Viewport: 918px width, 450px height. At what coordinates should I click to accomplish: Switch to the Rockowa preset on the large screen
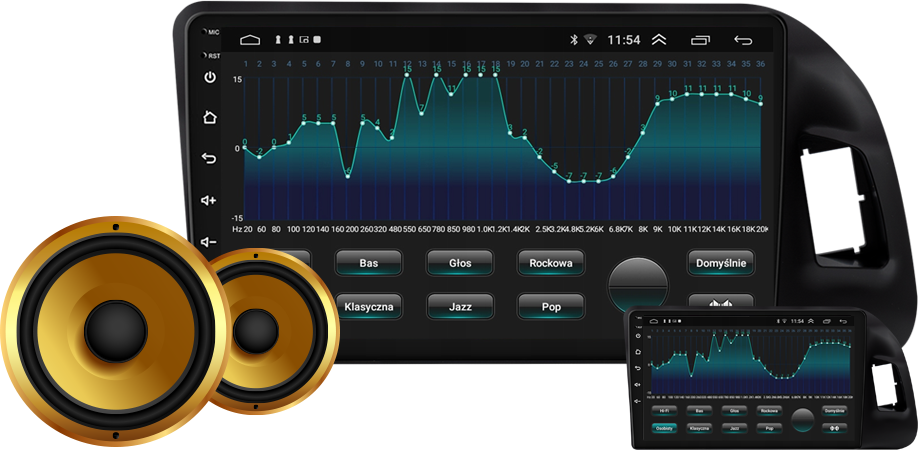551,263
